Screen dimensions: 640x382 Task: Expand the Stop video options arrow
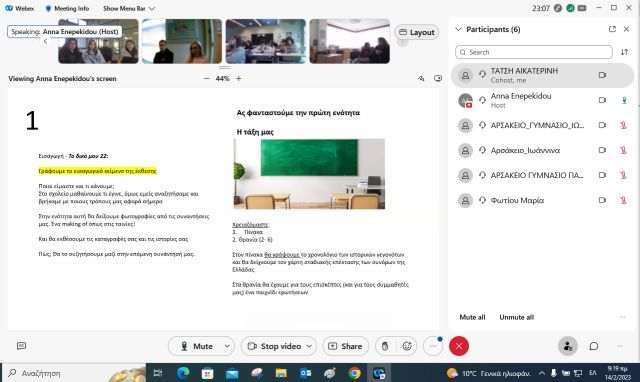[x=309, y=346]
